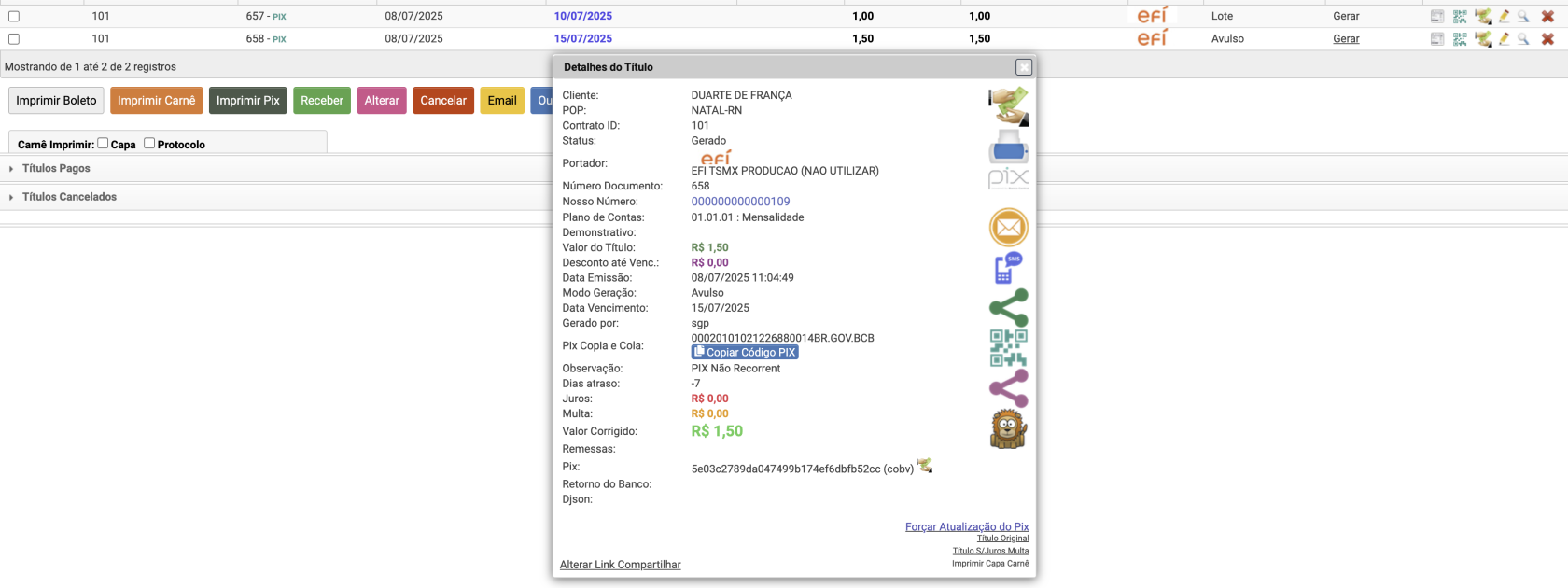Click pencil edit icon for document 657
Image resolution: width=1568 pixels, height=588 pixels.
(x=1504, y=16)
